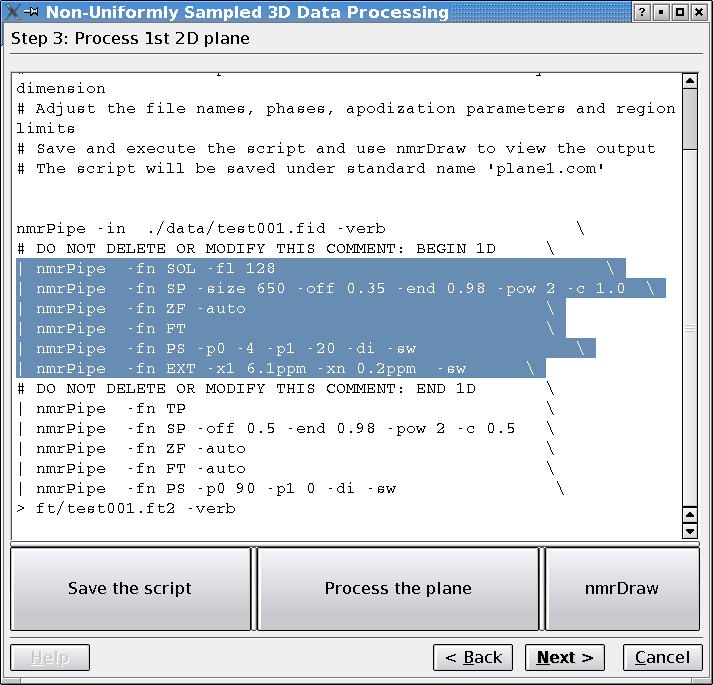
Task: Click the up arrow near bottom of scrollbar
Action: click(x=689, y=515)
